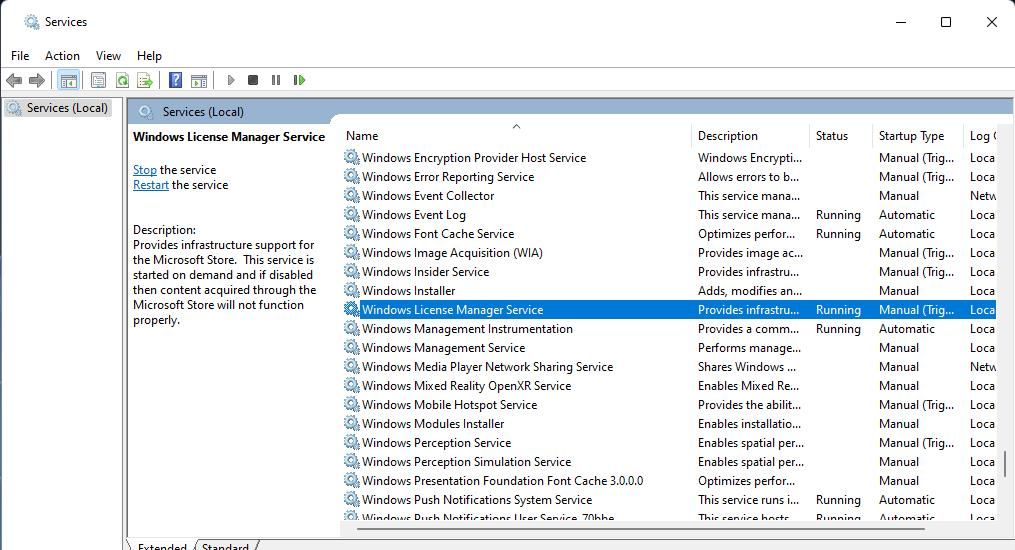Viewport: 1015px width, 550px height.
Task: Toggle the Show/Hide Action Pane icon
Action: tap(199, 80)
